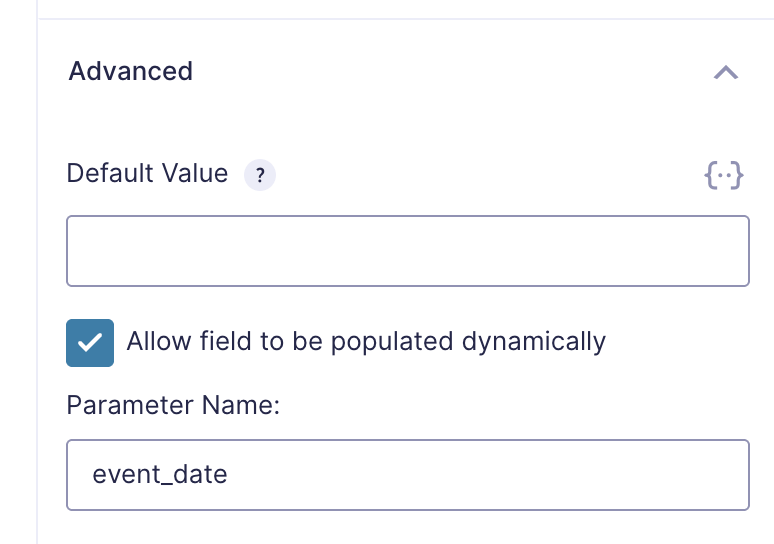The image size is (774, 544).
Task: Open the merge tags selector icon
Action: tap(724, 175)
